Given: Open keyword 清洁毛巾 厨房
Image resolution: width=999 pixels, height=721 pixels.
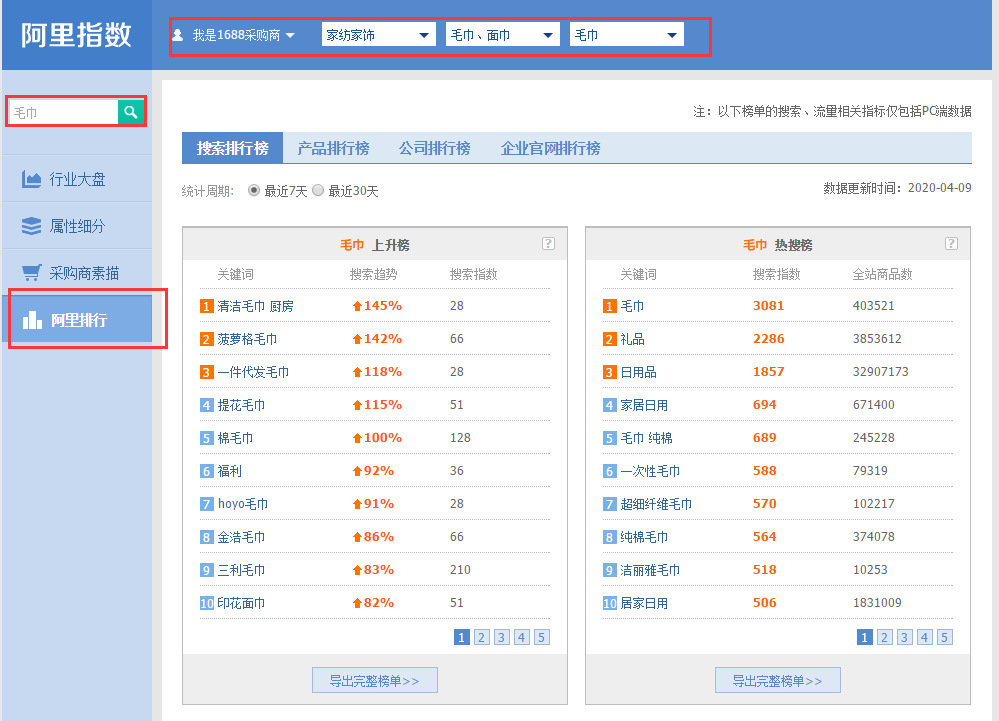Looking at the screenshot, I should pyautogui.click(x=255, y=306).
